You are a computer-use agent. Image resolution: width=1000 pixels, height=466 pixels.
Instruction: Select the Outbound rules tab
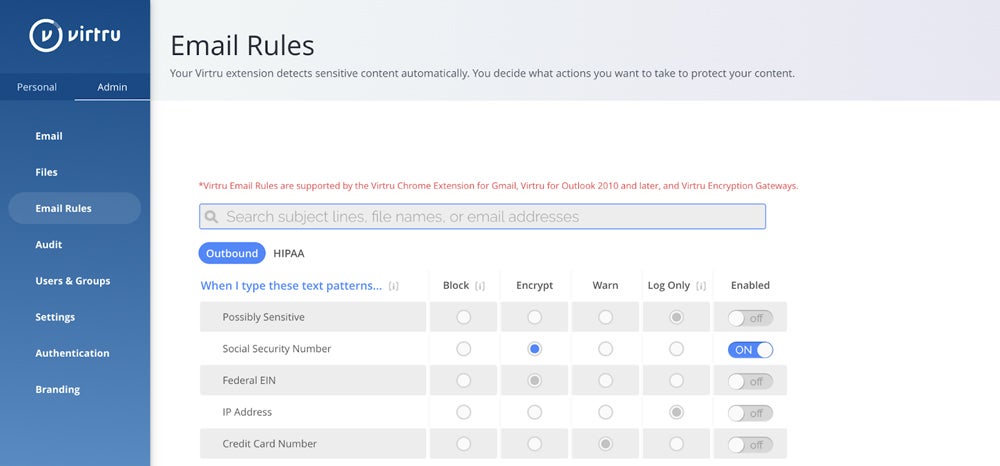232,254
